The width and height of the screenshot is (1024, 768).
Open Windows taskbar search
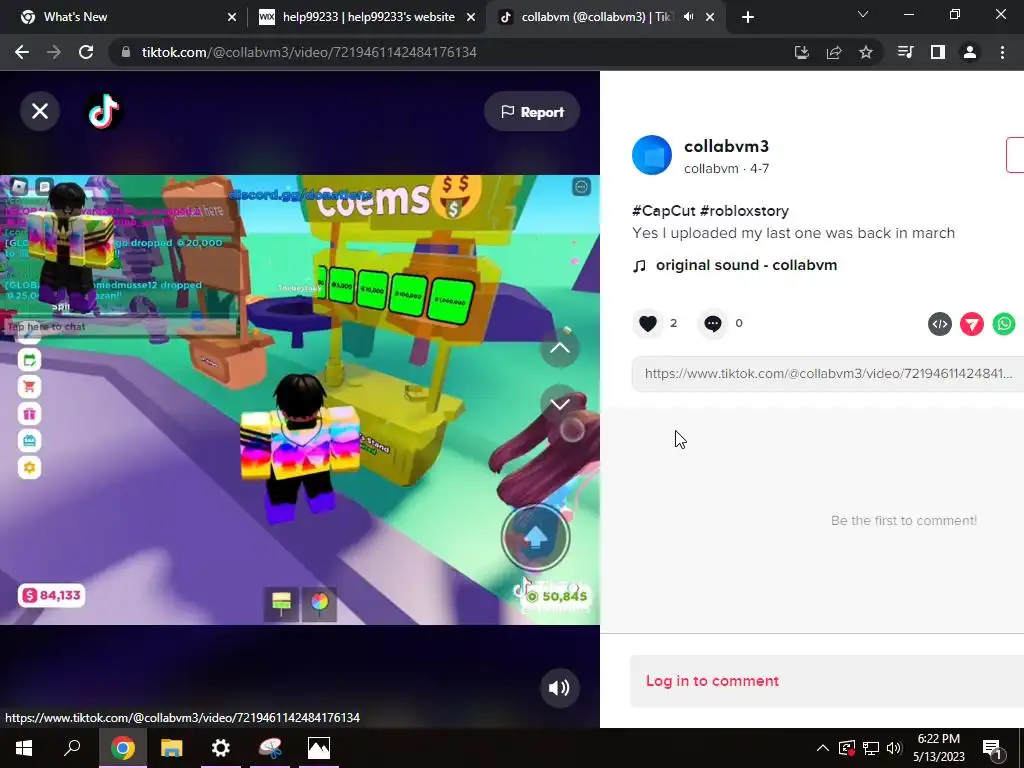[x=72, y=748]
